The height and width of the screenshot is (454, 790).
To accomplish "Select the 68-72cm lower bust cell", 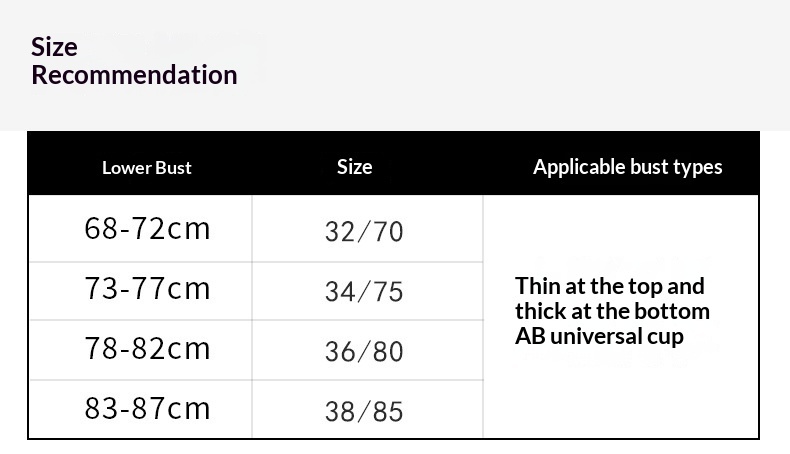I will pos(147,229).
